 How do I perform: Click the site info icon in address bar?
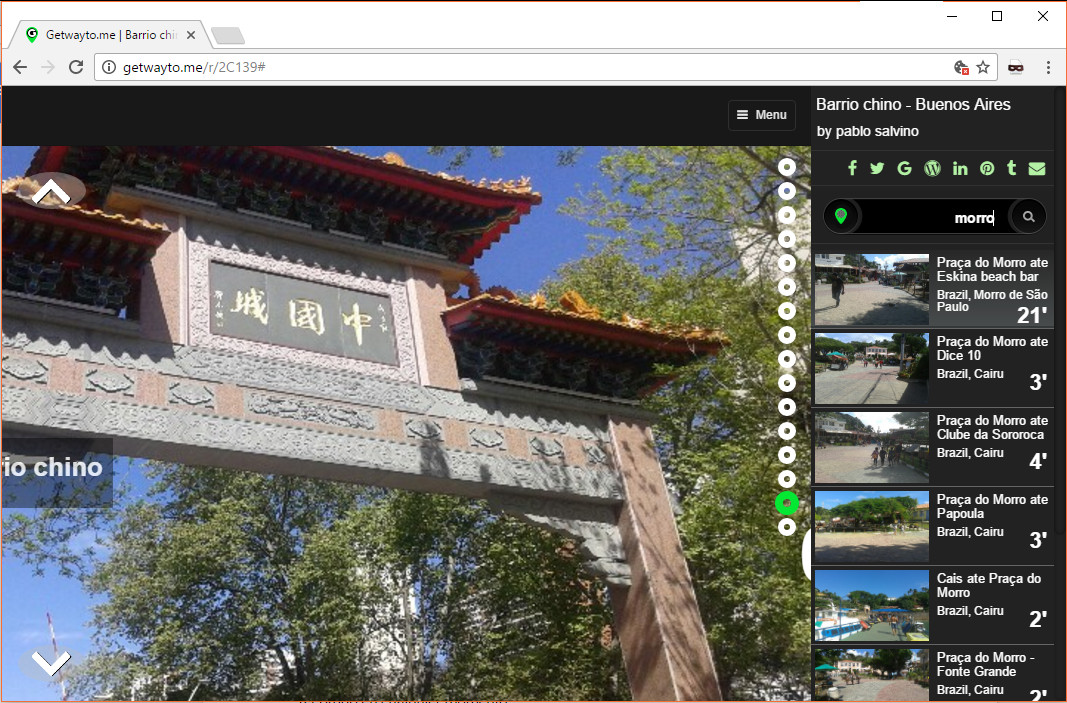[109, 67]
